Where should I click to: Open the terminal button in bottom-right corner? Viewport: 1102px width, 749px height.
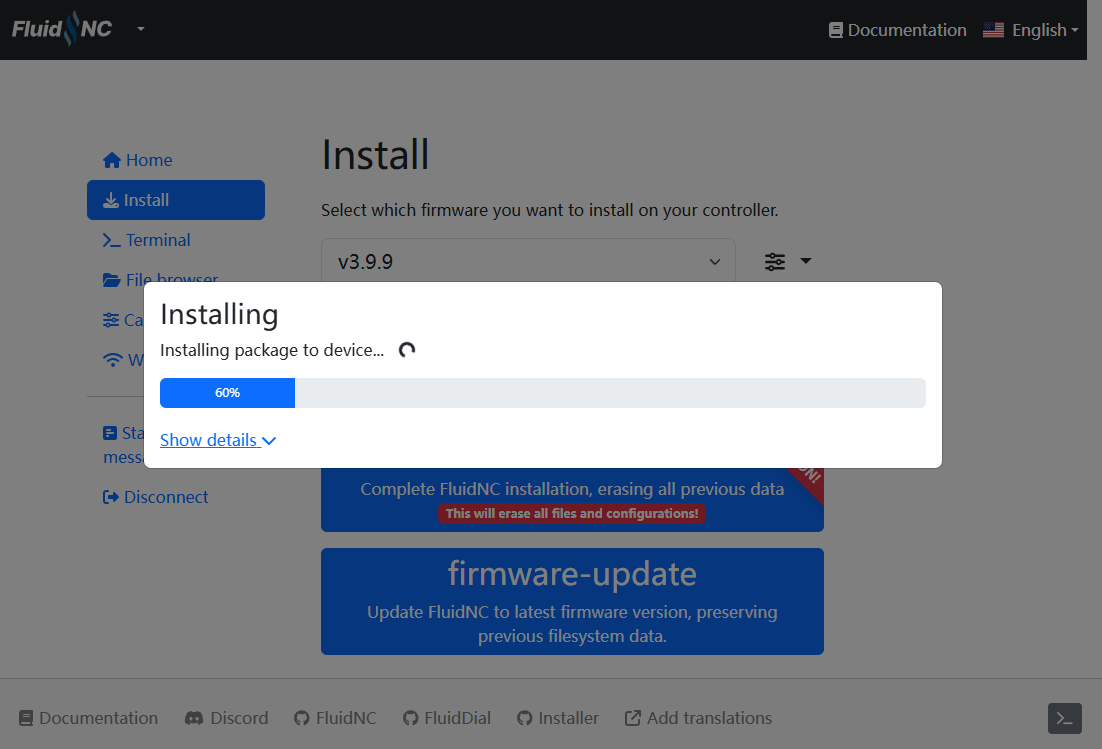coord(1065,718)
